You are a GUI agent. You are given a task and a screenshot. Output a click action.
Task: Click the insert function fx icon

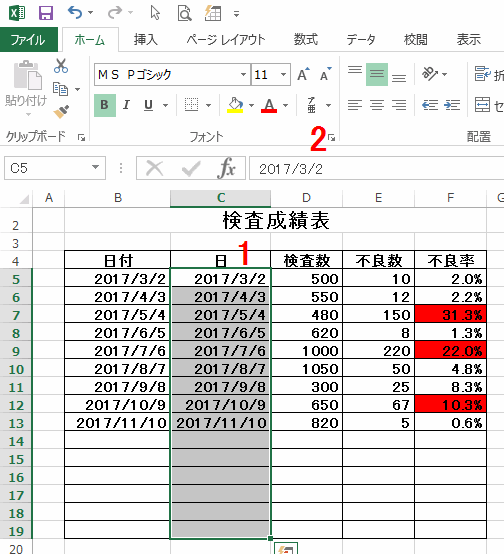coord(227,168)
